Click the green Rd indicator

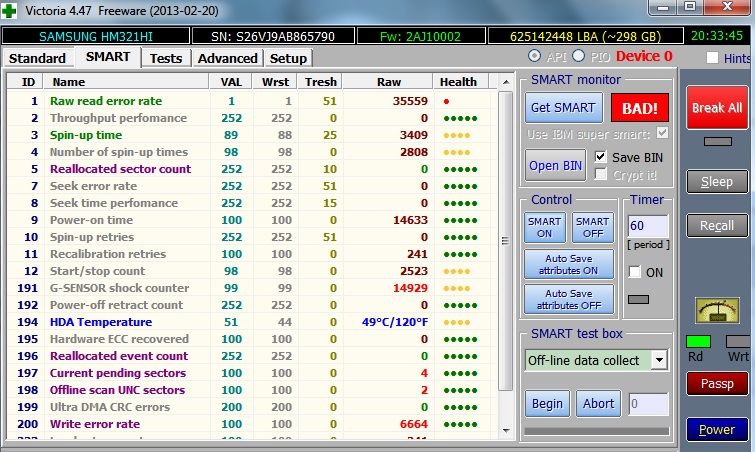pyautogui.click(x=699, y=342)
